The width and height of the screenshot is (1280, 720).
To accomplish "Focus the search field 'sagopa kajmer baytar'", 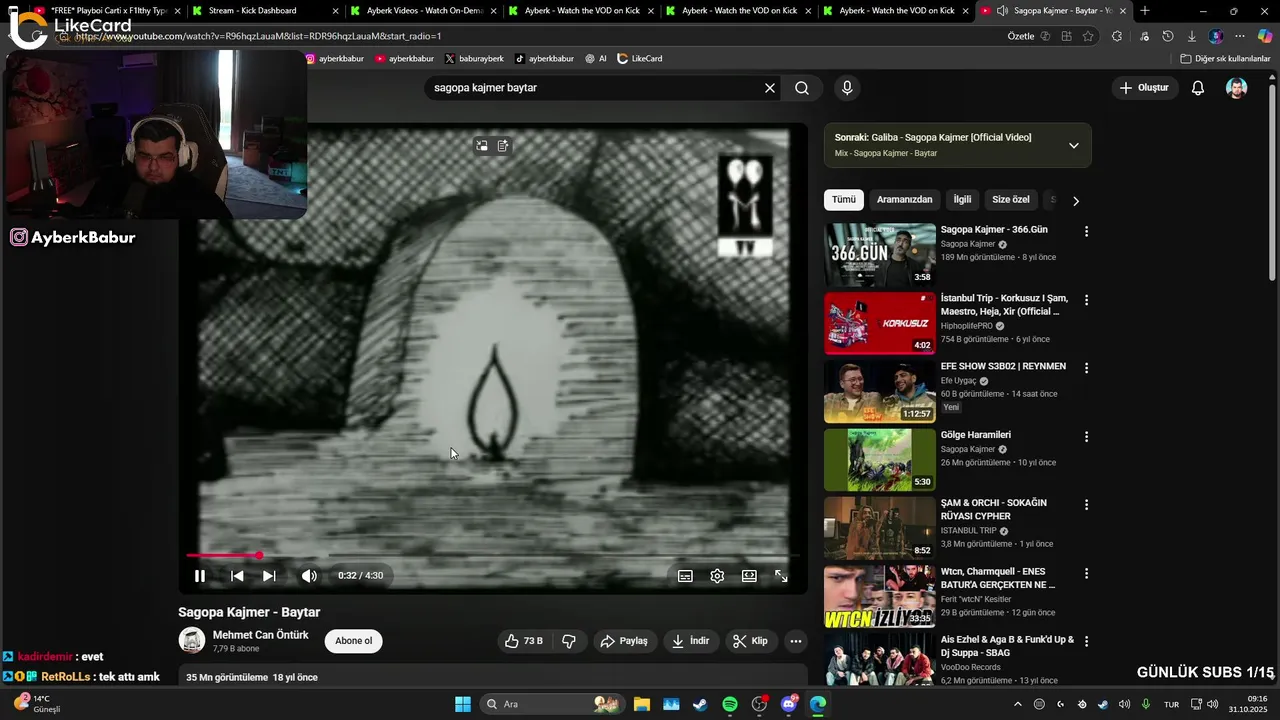I will point(595,88).
